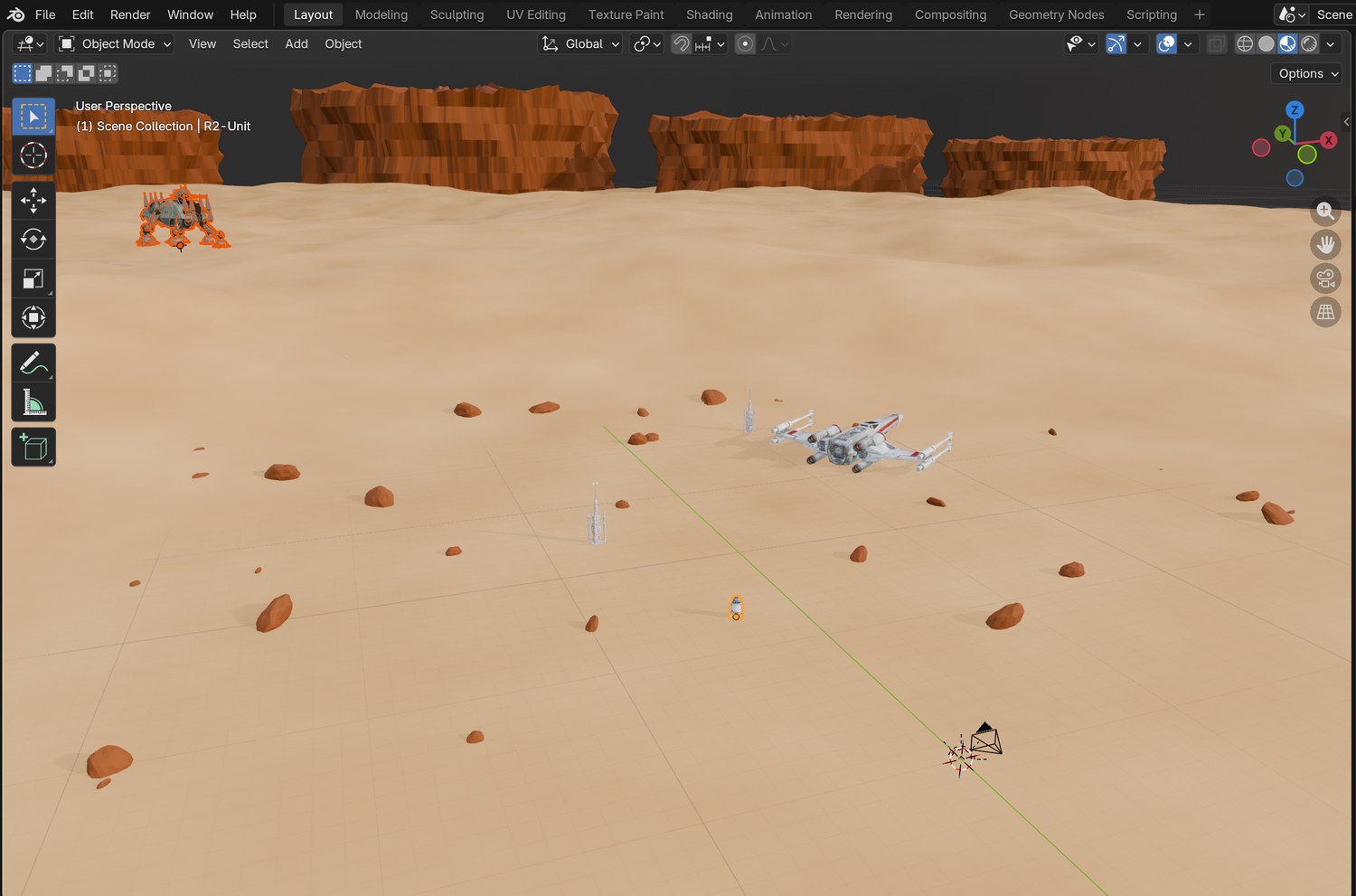The height and width of the screenshot is (896, 1356).
Task: Click the Zoom magnifier viewport icon
Action: (x=1325, y=211)
